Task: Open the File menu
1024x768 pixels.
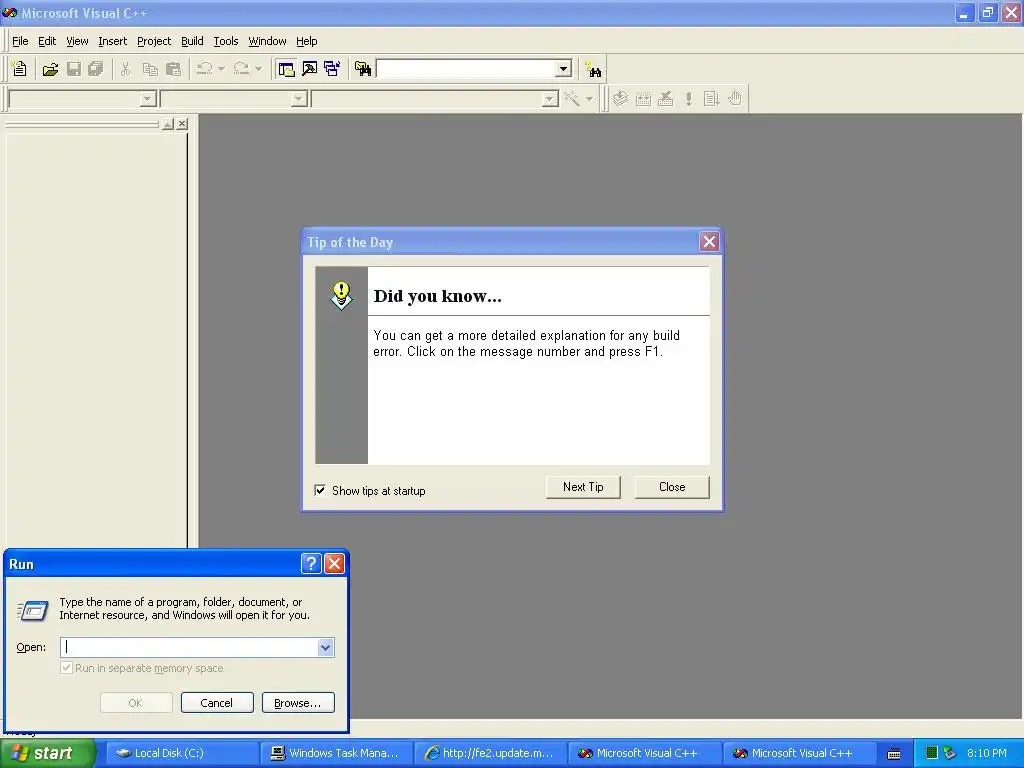Action: (x=20, y=41)
